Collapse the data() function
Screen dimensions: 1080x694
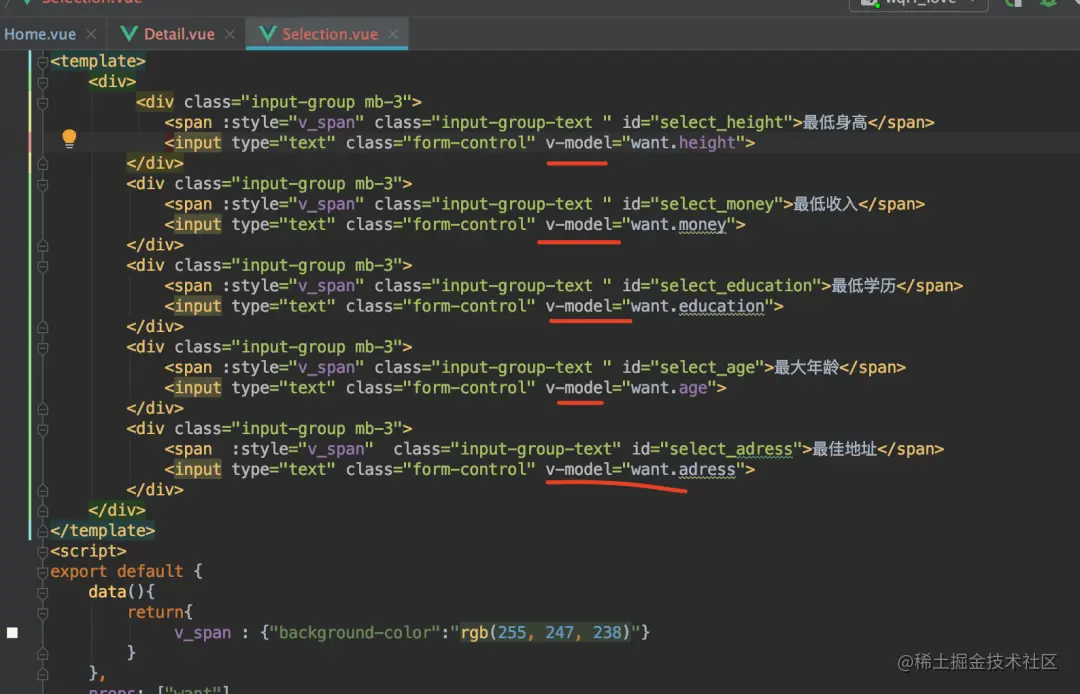click(x=43, y=593)
